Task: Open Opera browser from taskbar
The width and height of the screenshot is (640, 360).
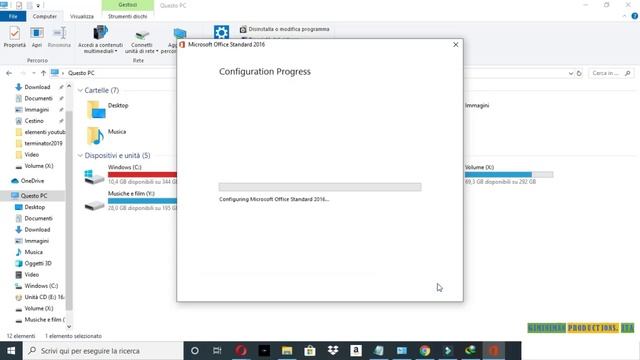Action: coord(241,351)
